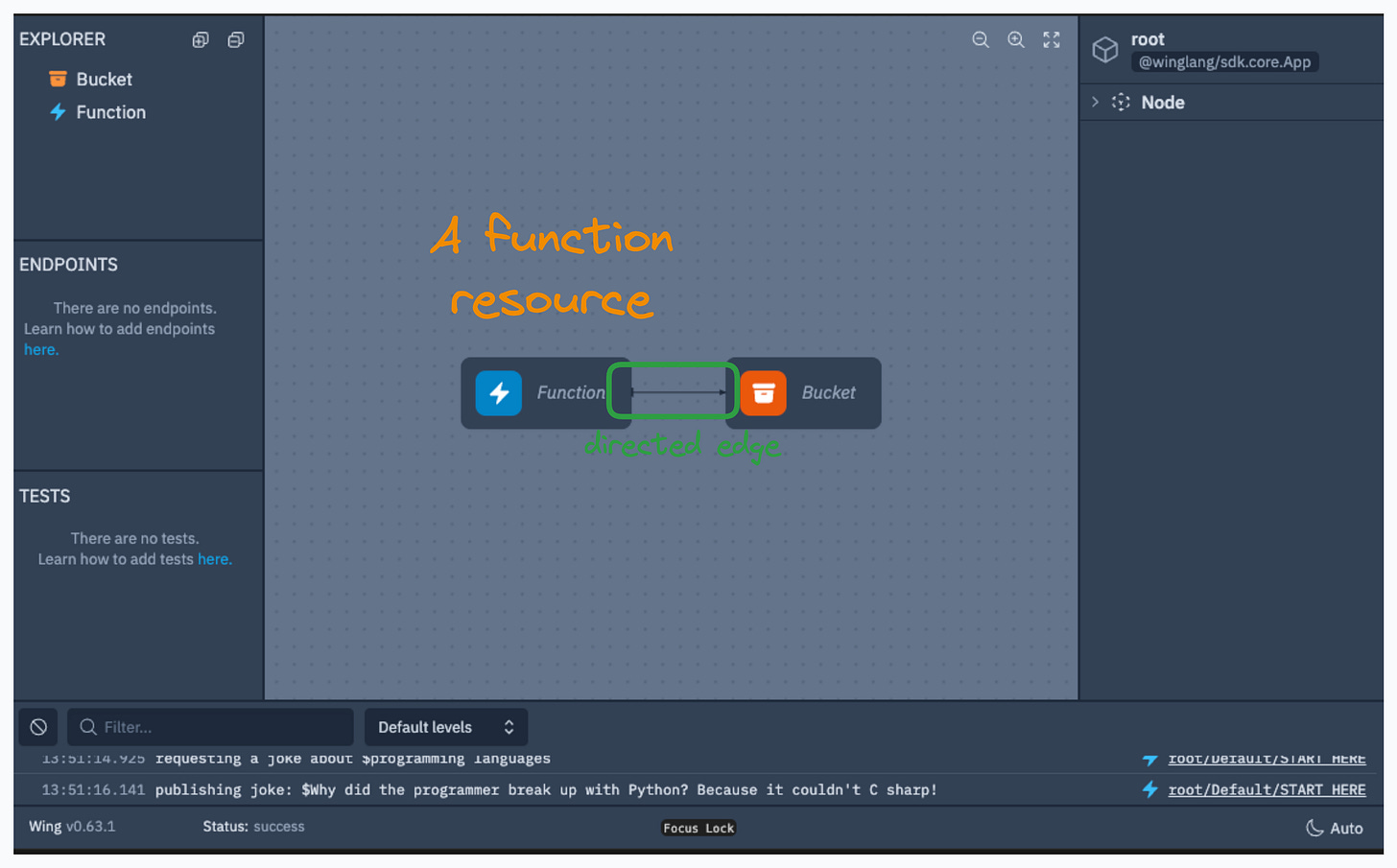The height and width of the screenshot is (868, 1397).
Task: Clear the console logs
Action: [37, 726]
